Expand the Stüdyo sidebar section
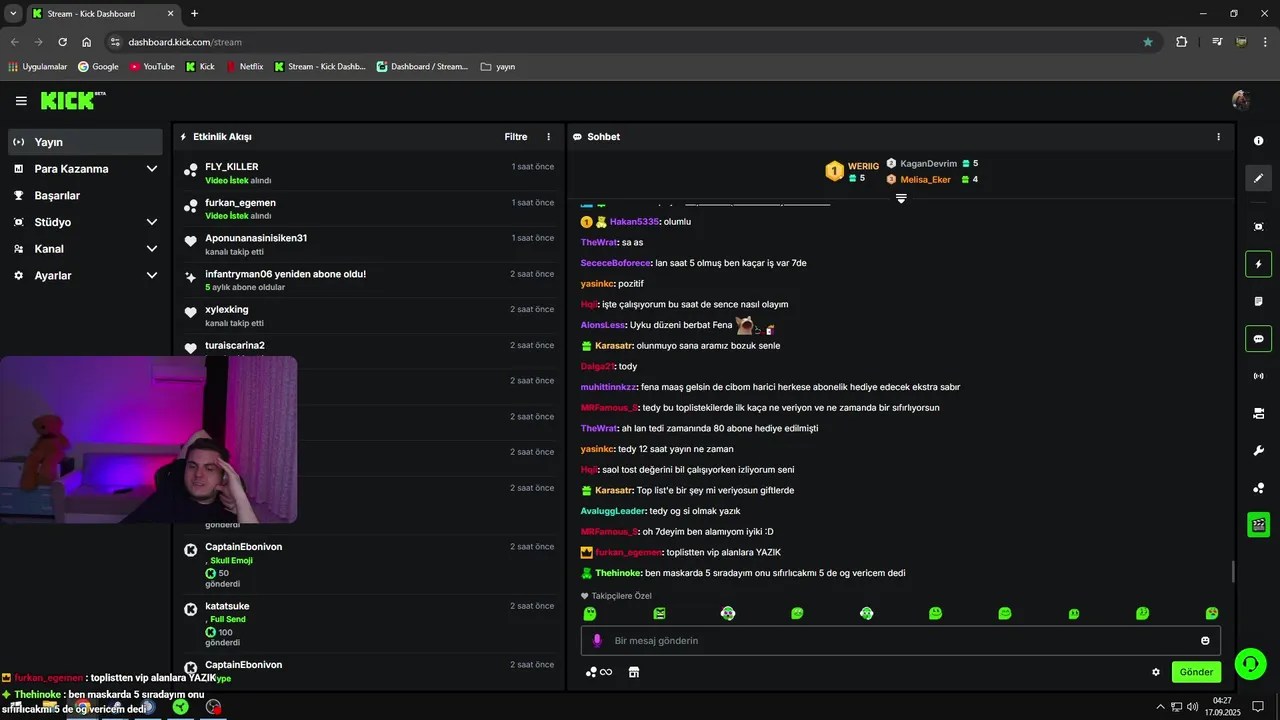1280x720 pixels. 86,222
